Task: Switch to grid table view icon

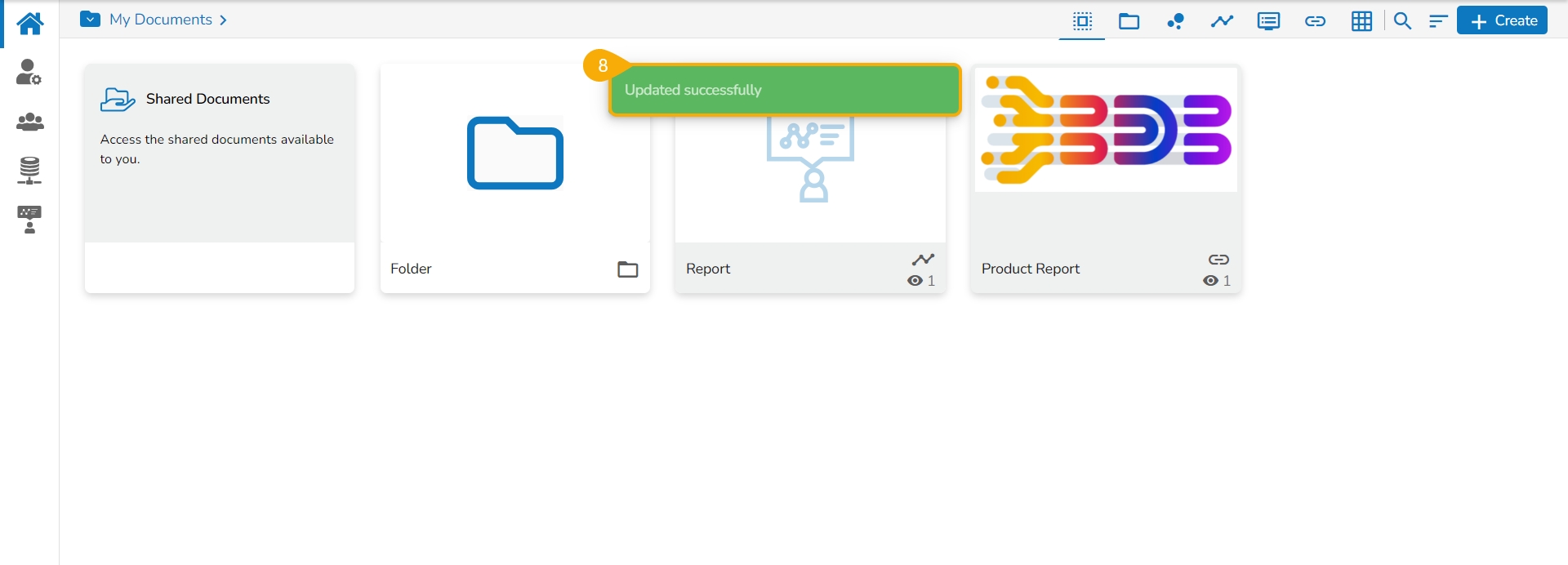Action: (x=1361, y=21)
